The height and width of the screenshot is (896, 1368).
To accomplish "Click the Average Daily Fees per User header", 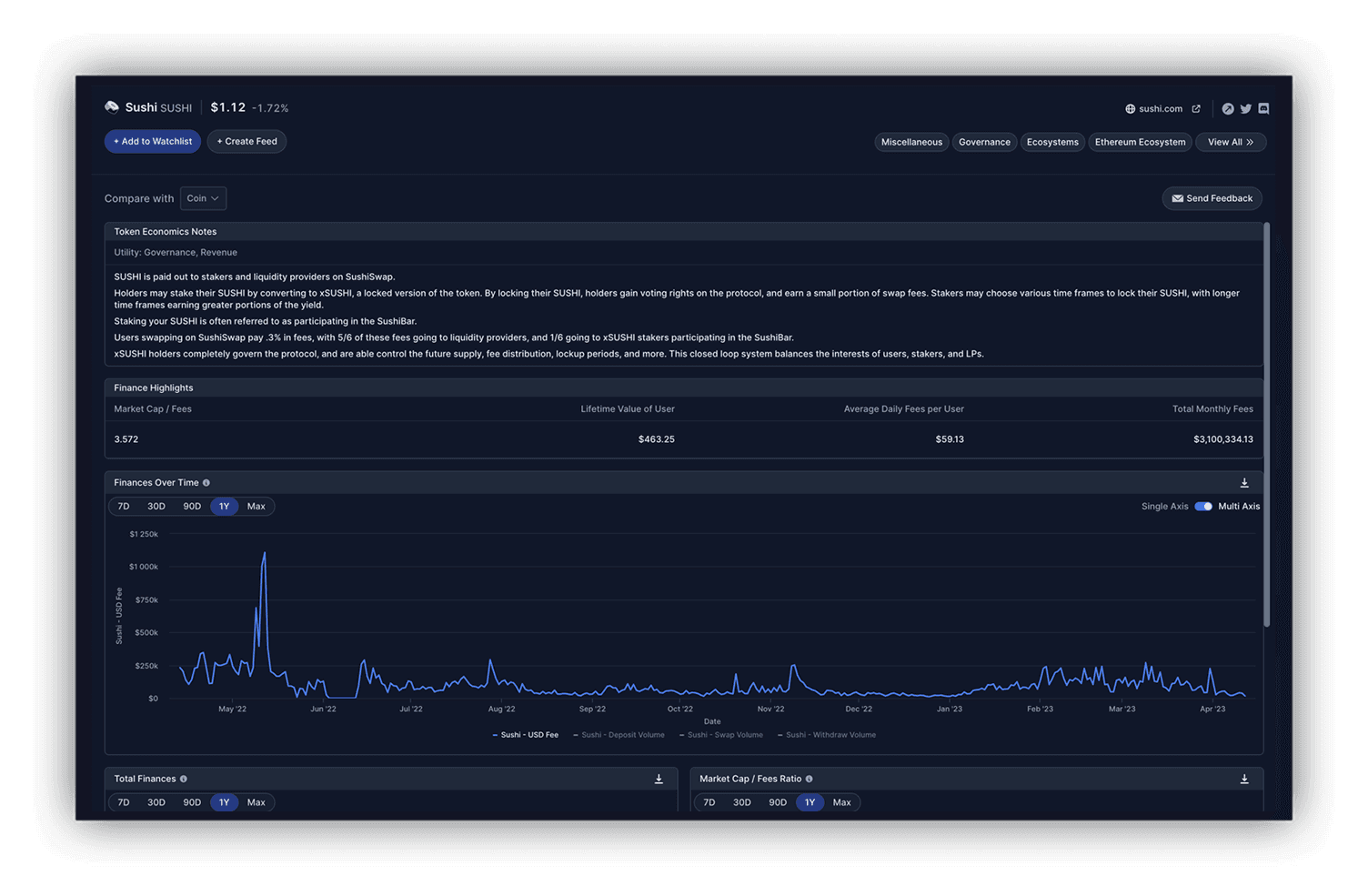I will [904, 409].
